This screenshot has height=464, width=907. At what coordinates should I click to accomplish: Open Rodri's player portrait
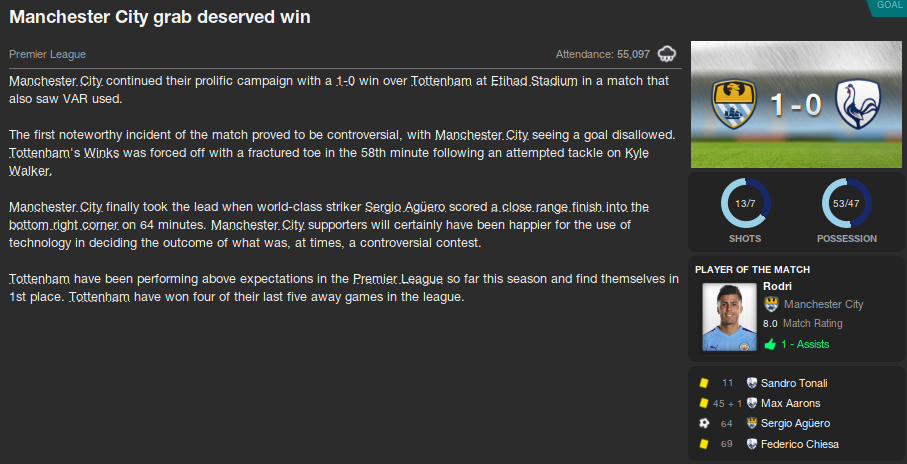click(729, 317)
